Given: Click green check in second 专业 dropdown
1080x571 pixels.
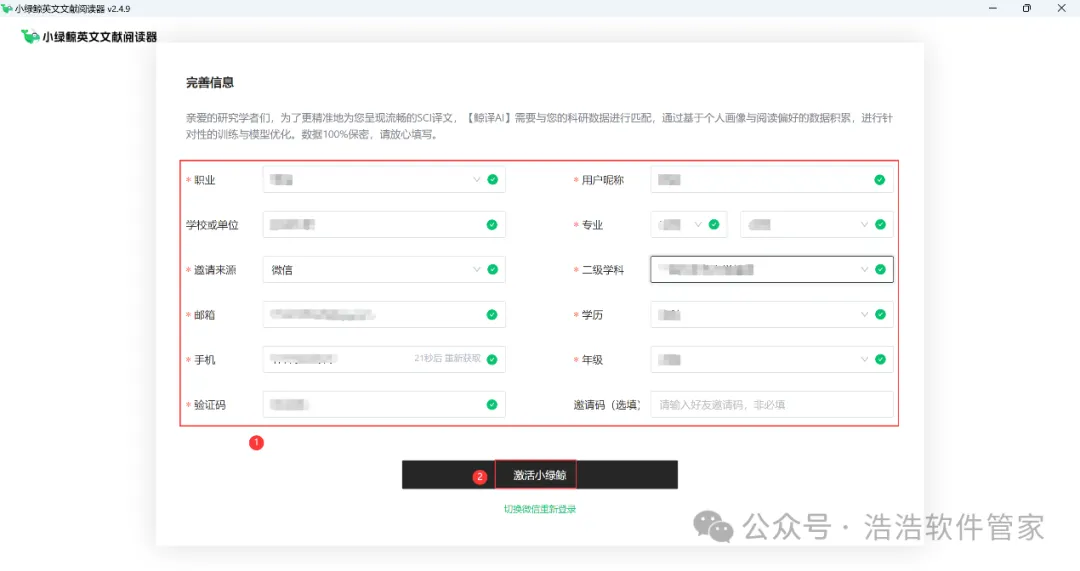Looking at the screenshot, I should coord(880,225).
